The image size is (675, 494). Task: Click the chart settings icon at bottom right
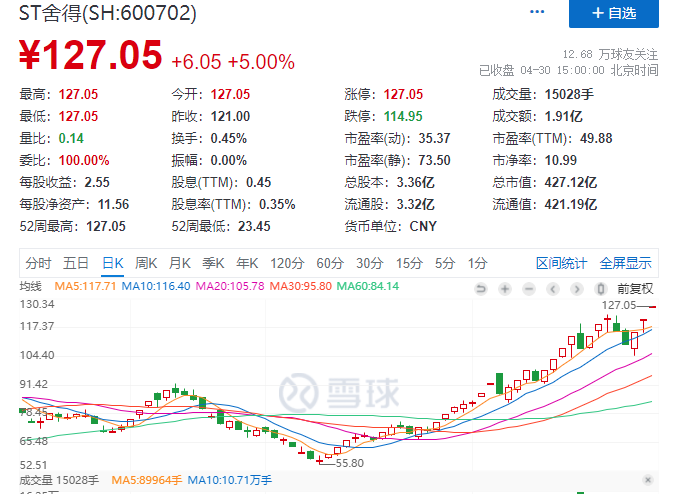(649, 479)
